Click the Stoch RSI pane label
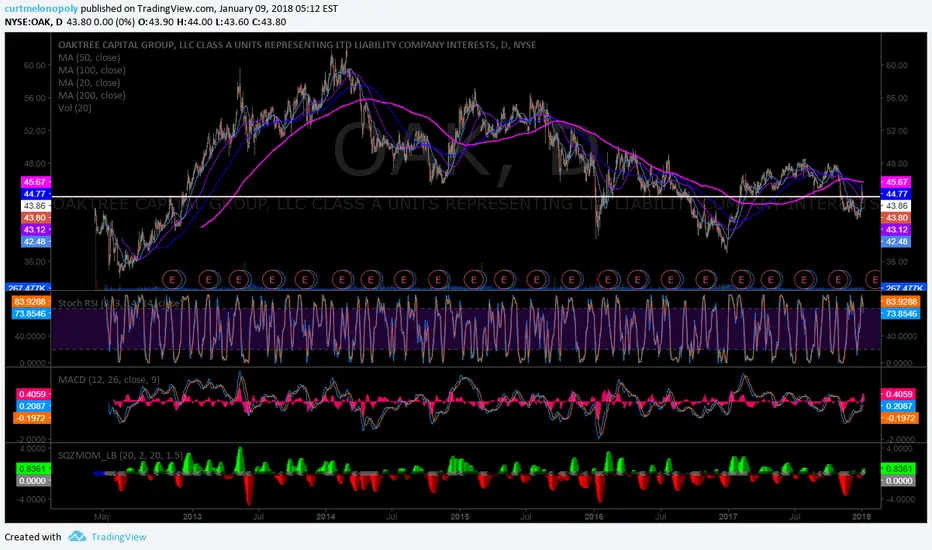932x550 pixels. click(119, 303)
